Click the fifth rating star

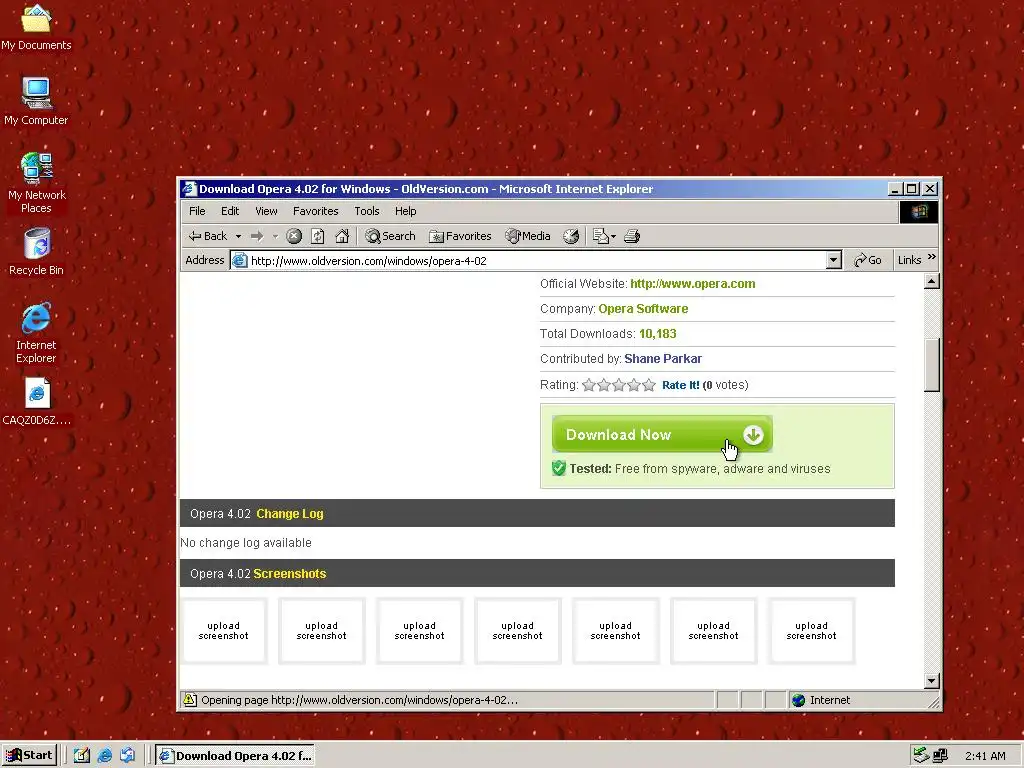[x=648, y=385]
